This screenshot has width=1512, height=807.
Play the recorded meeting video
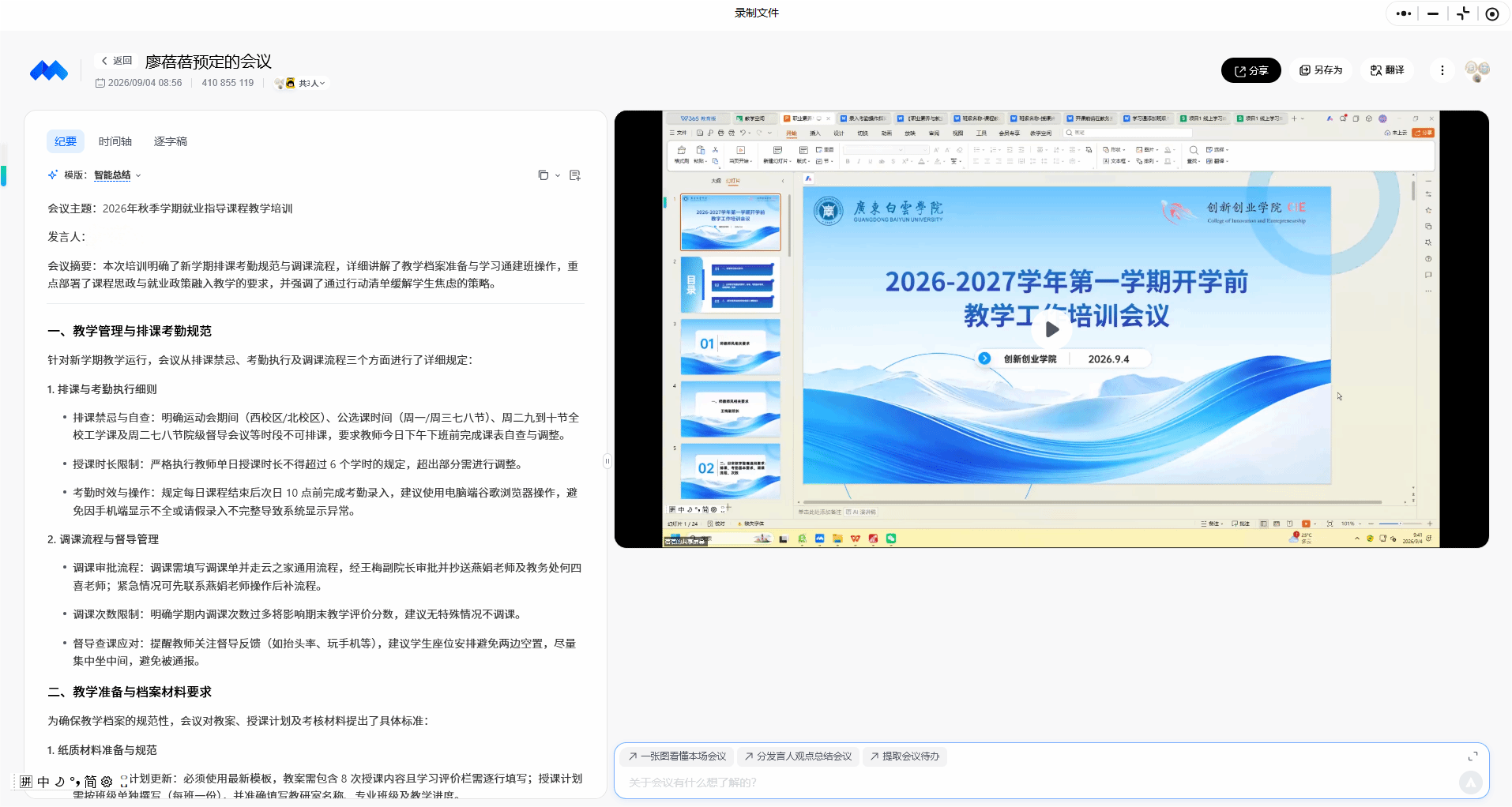click(x=1051, y=329)
